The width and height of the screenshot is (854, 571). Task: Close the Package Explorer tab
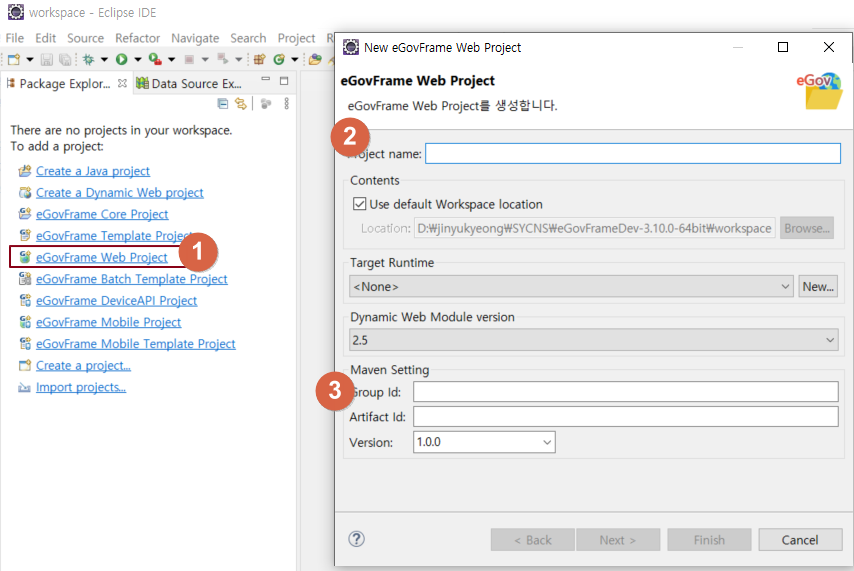click(122, 83)
